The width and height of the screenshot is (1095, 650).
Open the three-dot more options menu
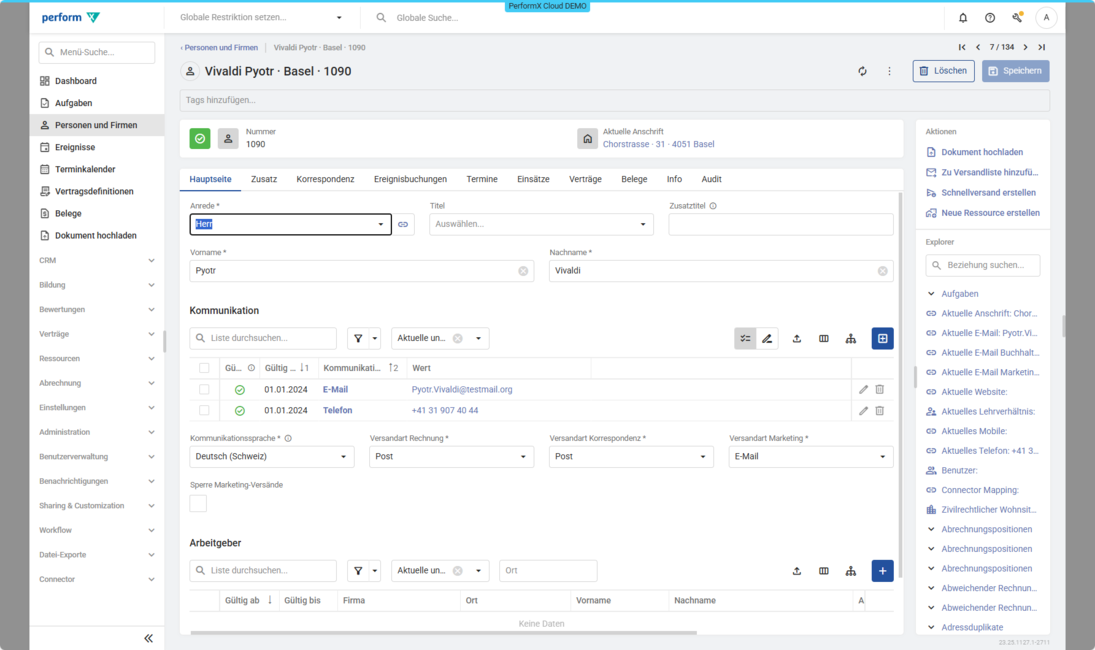pos(889,71)
